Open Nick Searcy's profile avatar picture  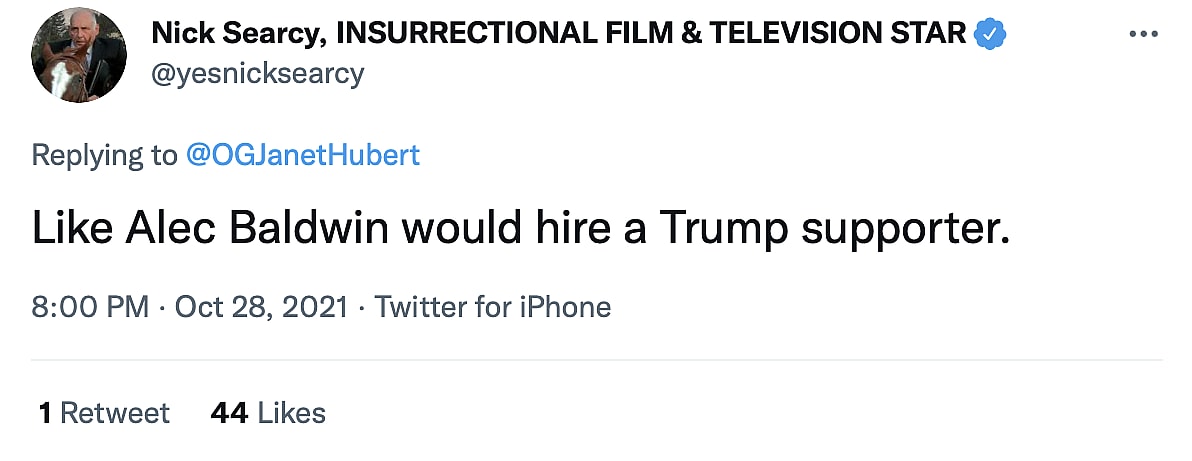[x=79, y=55]
